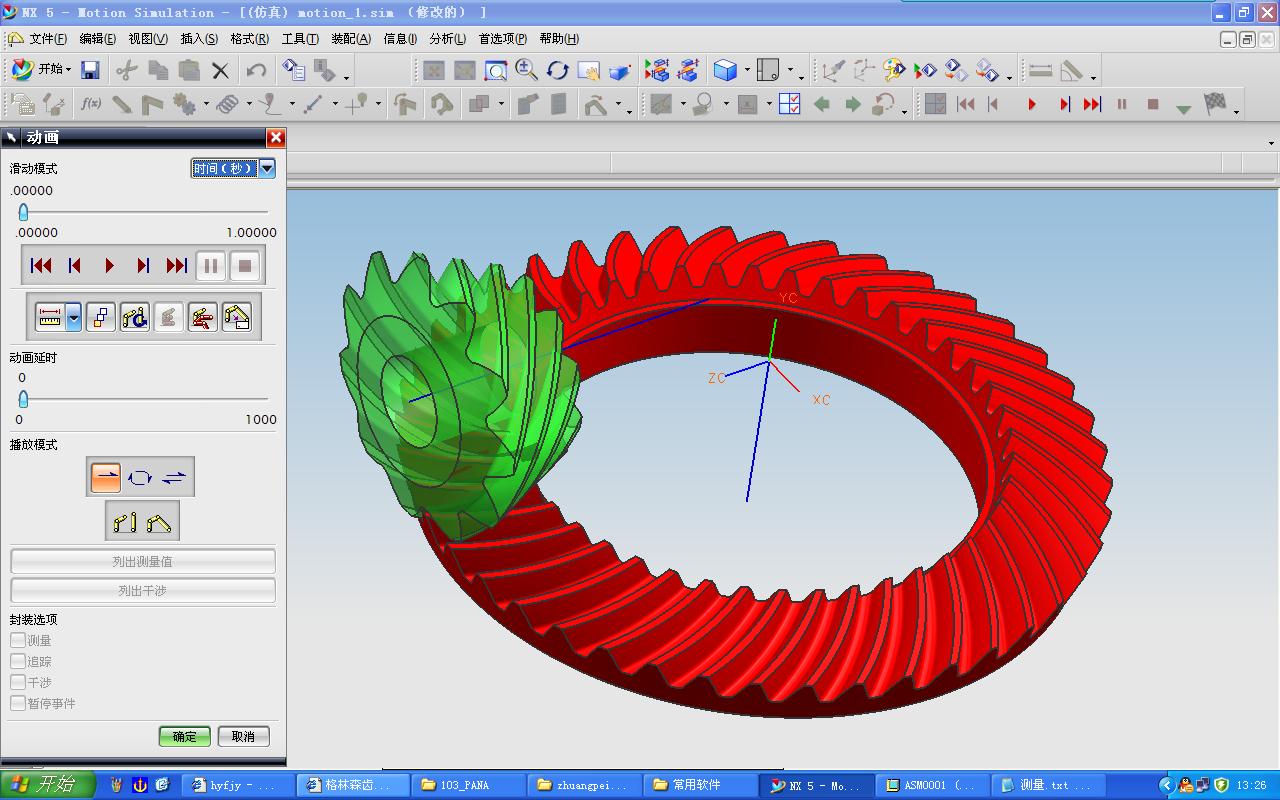Select the Pan hand icon
This screenshot has height=800, width=1280.
[589, 70]
